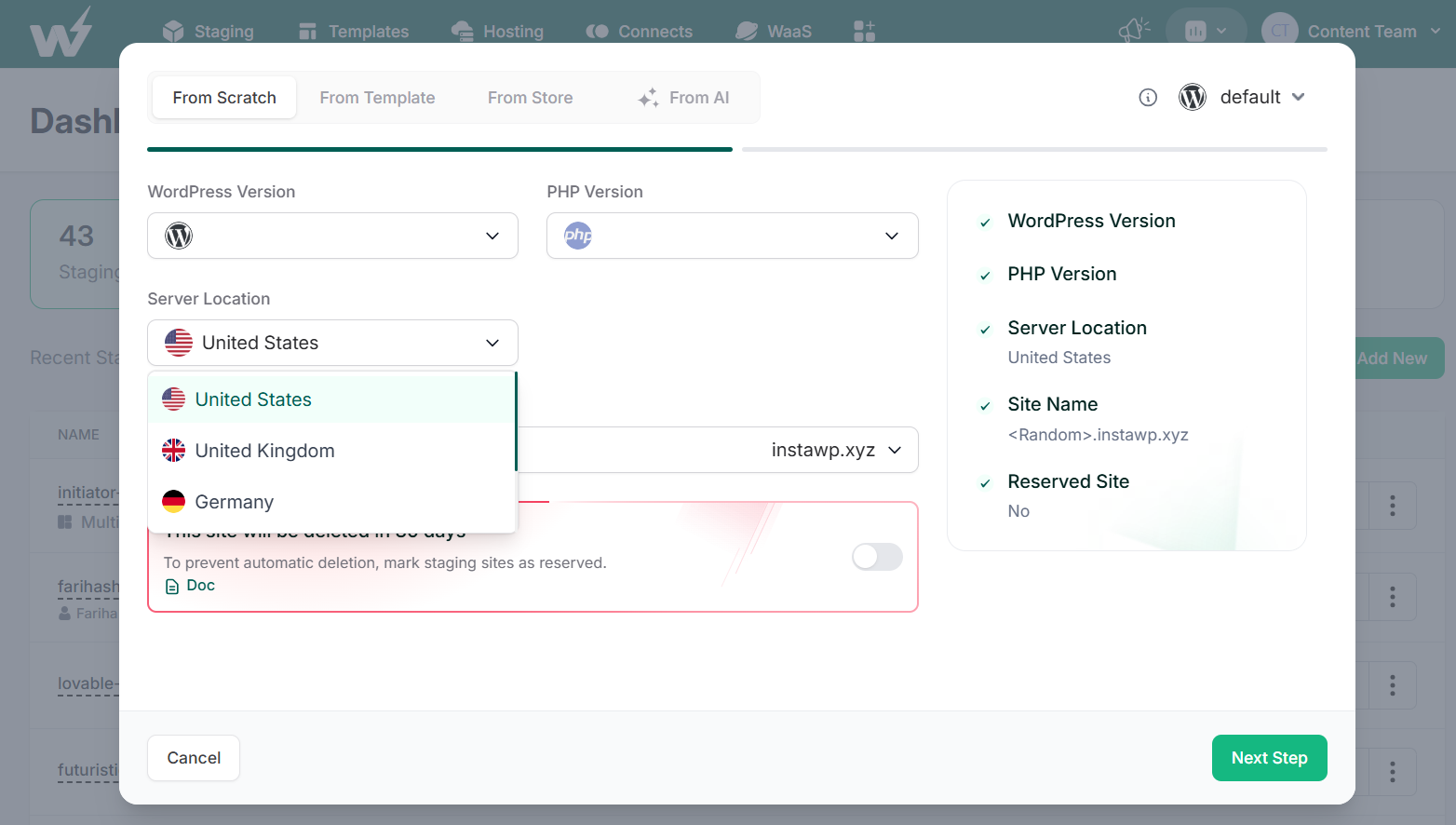Click the apps grid plus icon

point(864,32)
